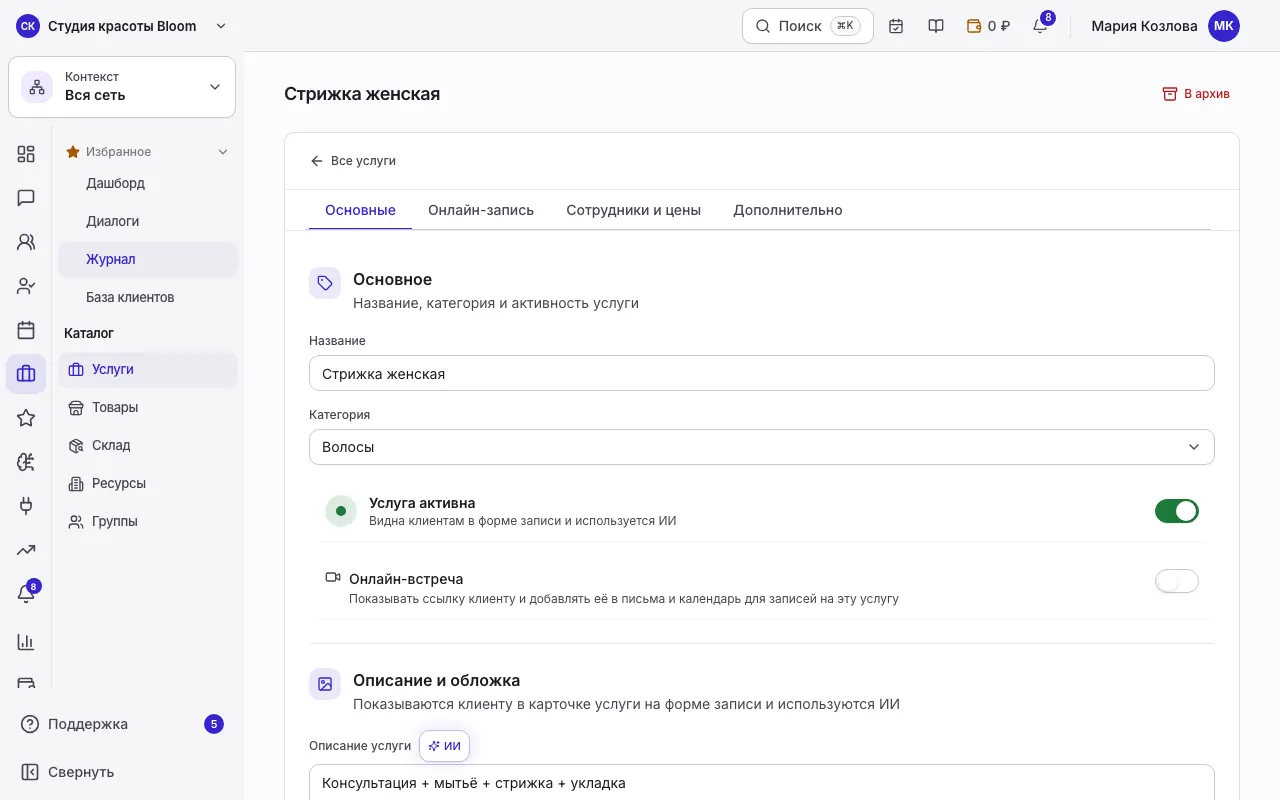Select "Товары" in the Каталог menu
This screenshot has height=800, width=1280.
point(148,408)
